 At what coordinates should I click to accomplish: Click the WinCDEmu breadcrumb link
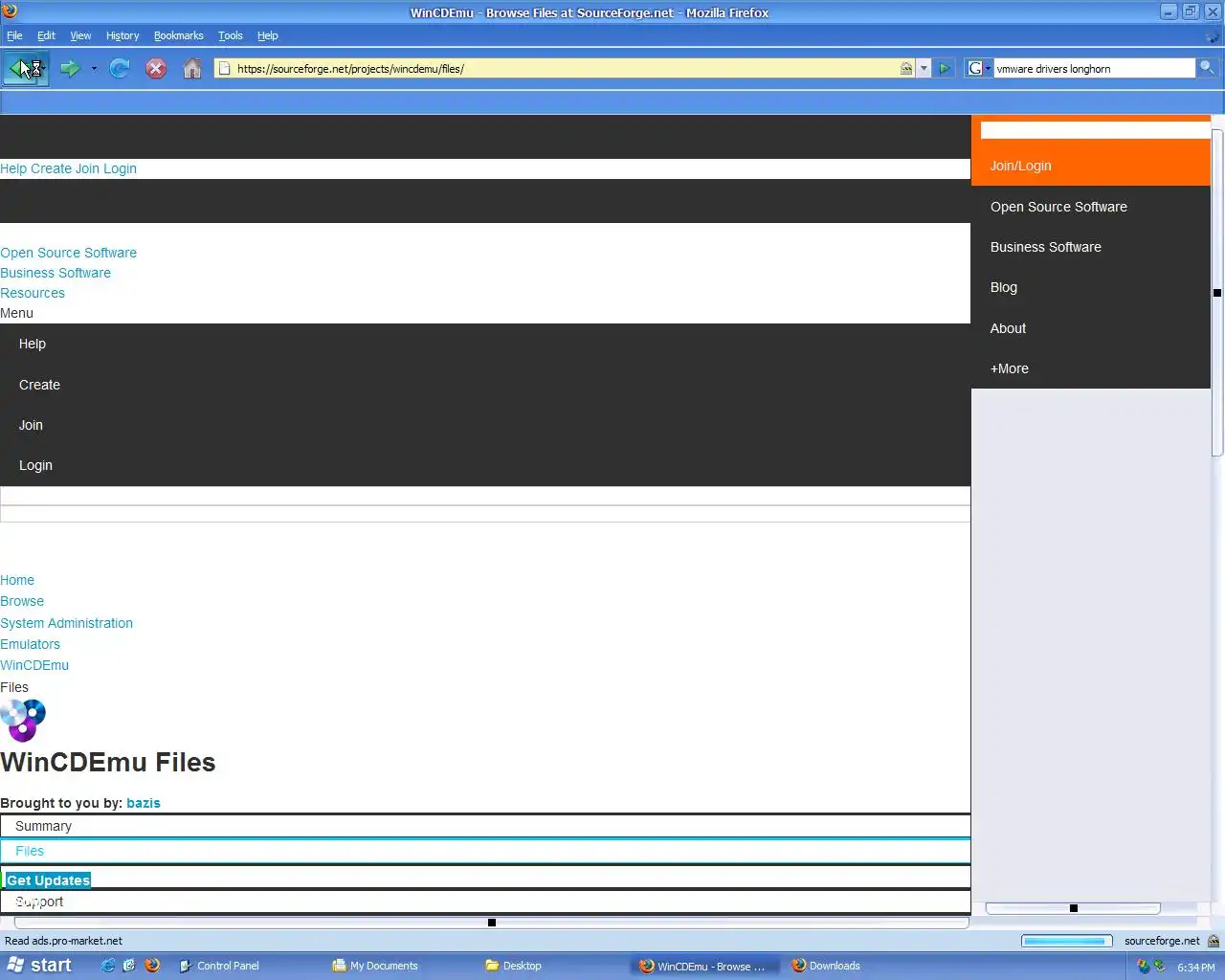(x=34, y=665)
